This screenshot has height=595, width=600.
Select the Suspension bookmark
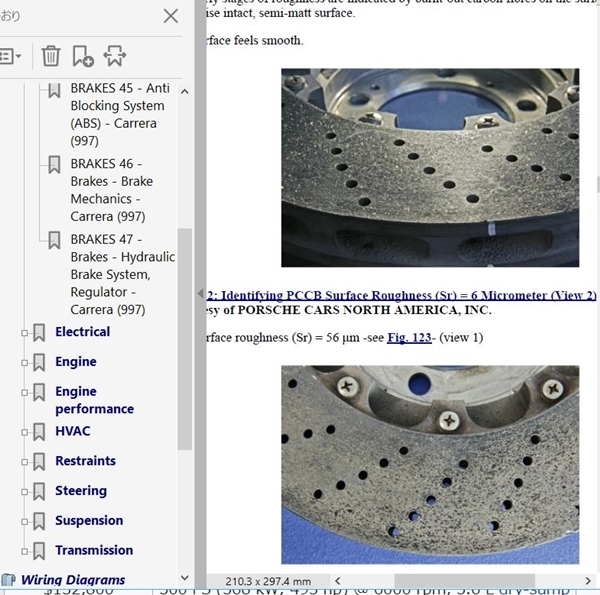click(x=89, y=521)
